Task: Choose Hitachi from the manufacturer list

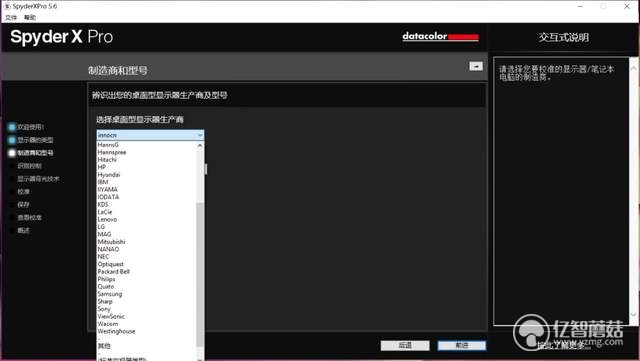Action: point(147,160)
